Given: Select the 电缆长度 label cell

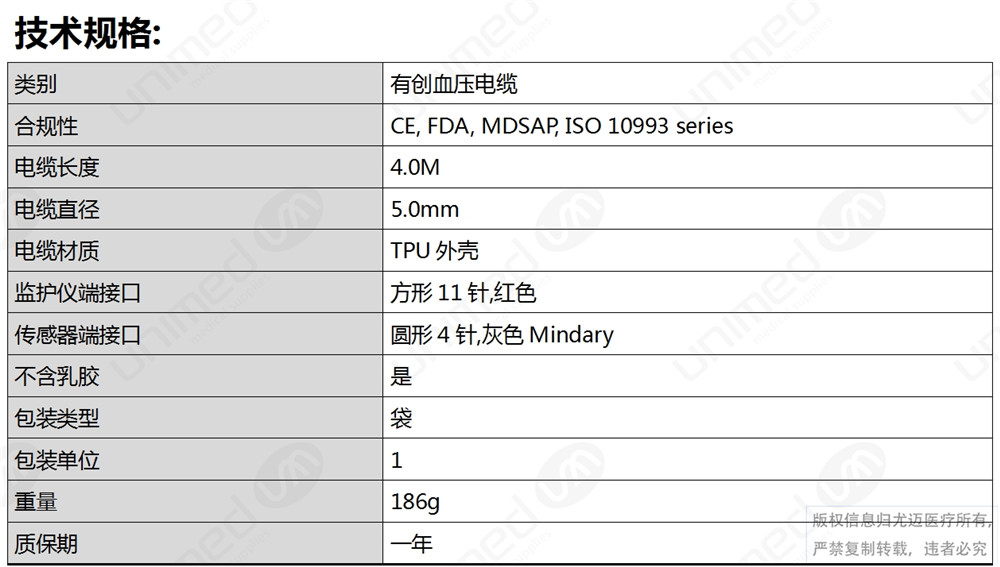Looking at the screenshot, I should click(195, 167).
